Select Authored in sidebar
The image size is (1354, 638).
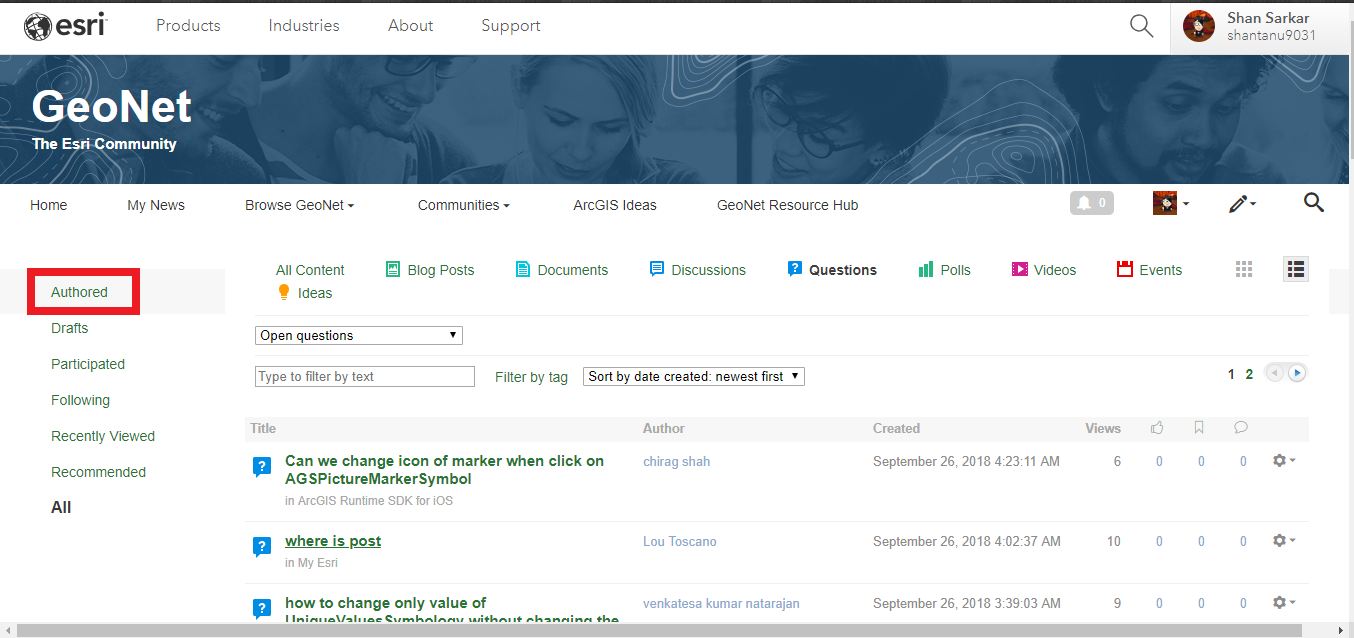79,292
